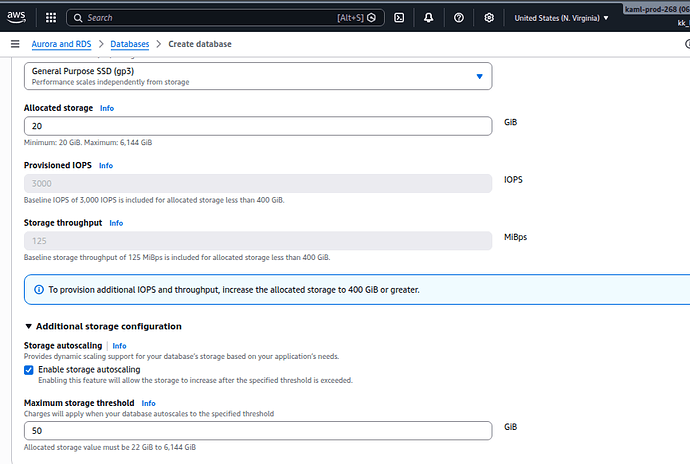
Task: Open the United States (N. Virginia) region selector
Action: point(561,17)
